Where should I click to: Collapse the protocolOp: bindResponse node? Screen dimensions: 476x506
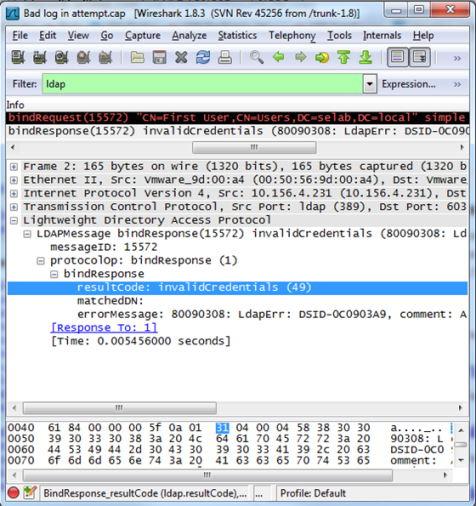tap(41, 261)
